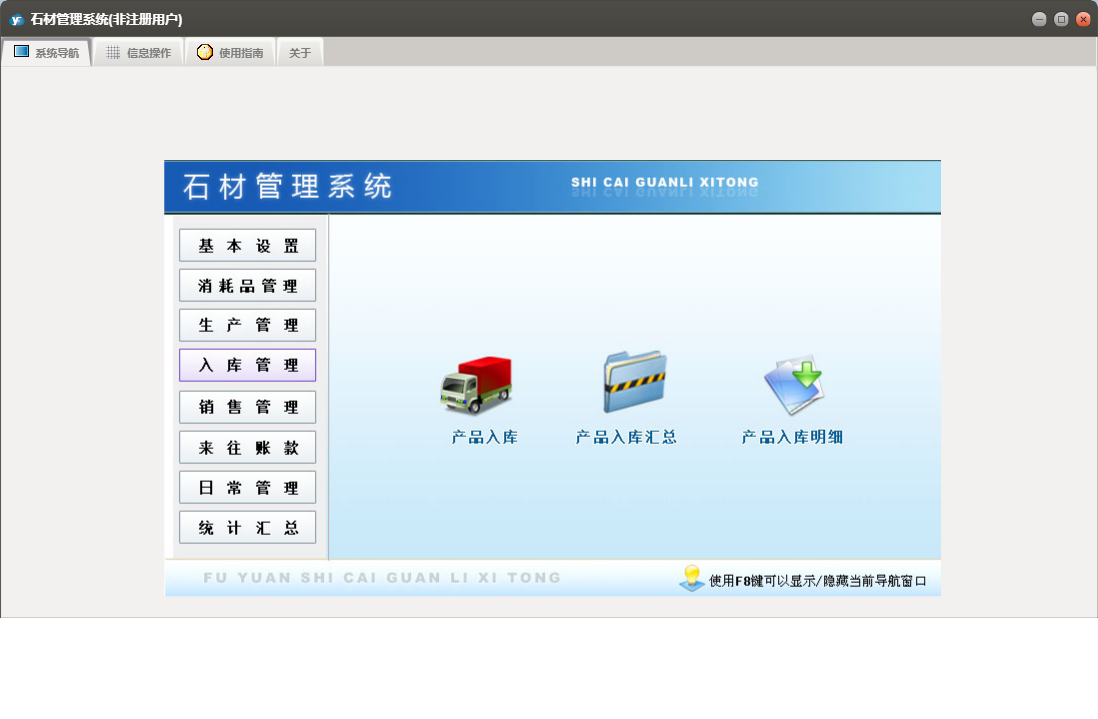Select the 消耗品管理 sidebar button
The width and height of the screenshot is (1098, 719).
pos(247,286)
